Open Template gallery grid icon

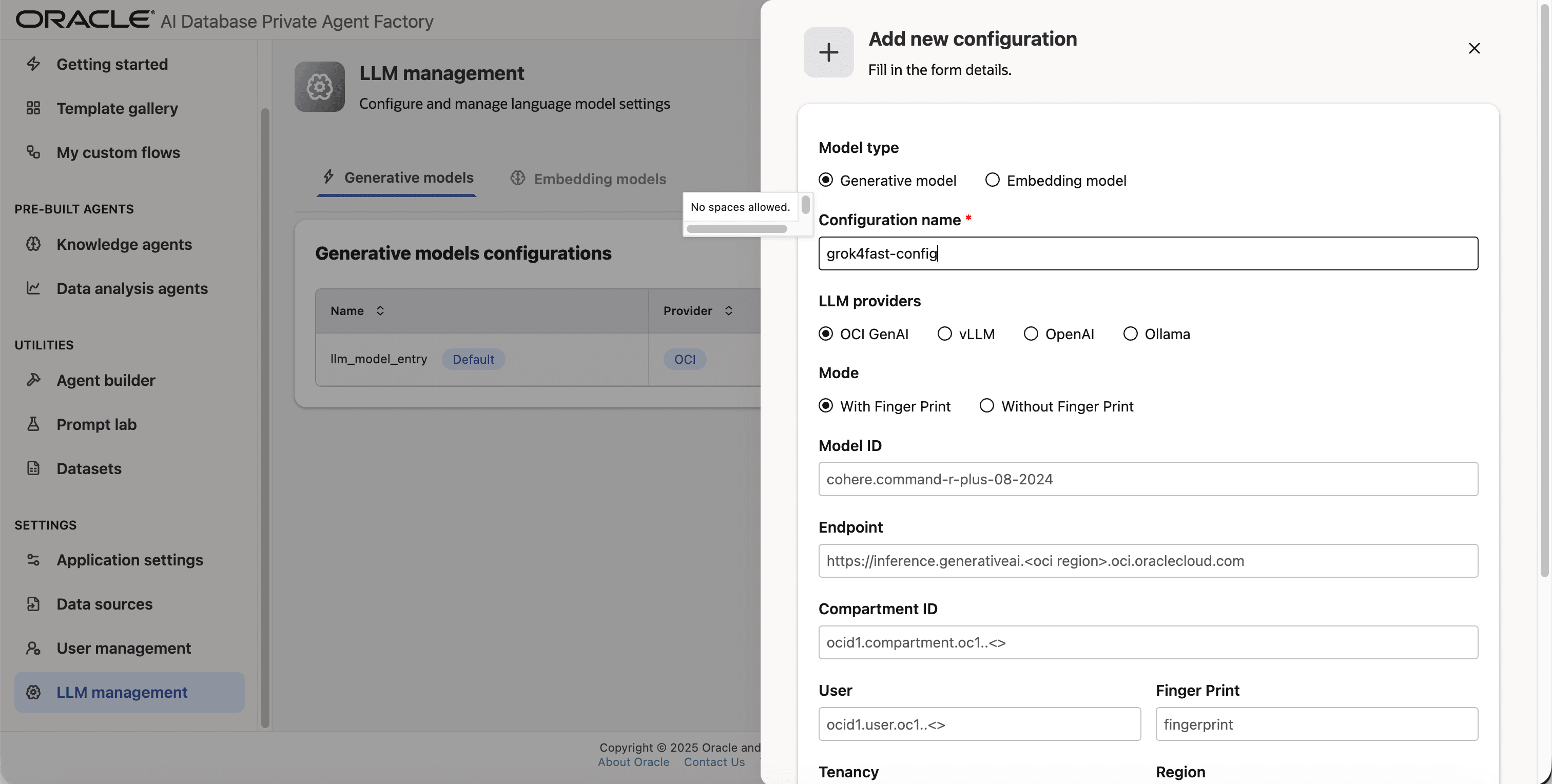pyautogui.click(x=33, y=108)
